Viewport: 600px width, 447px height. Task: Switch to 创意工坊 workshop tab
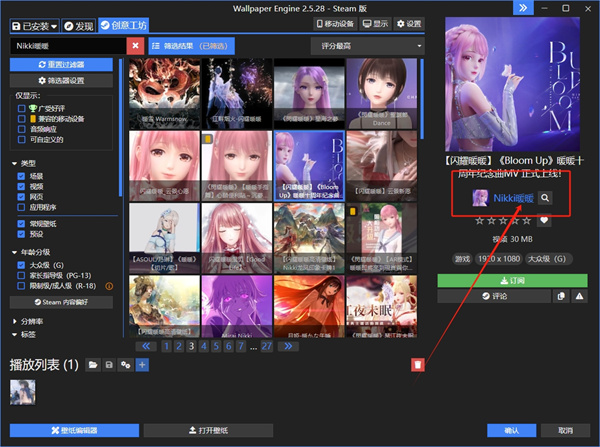[x=124, y=25]
